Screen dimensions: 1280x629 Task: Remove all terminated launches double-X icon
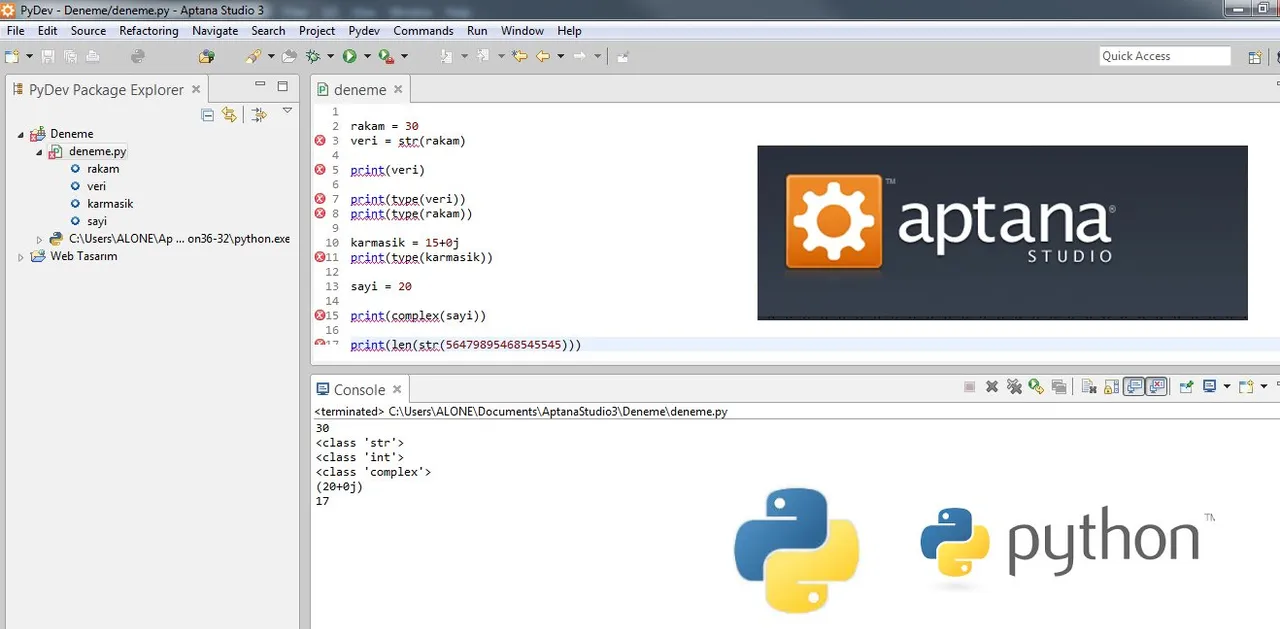tap(1014, 386)
